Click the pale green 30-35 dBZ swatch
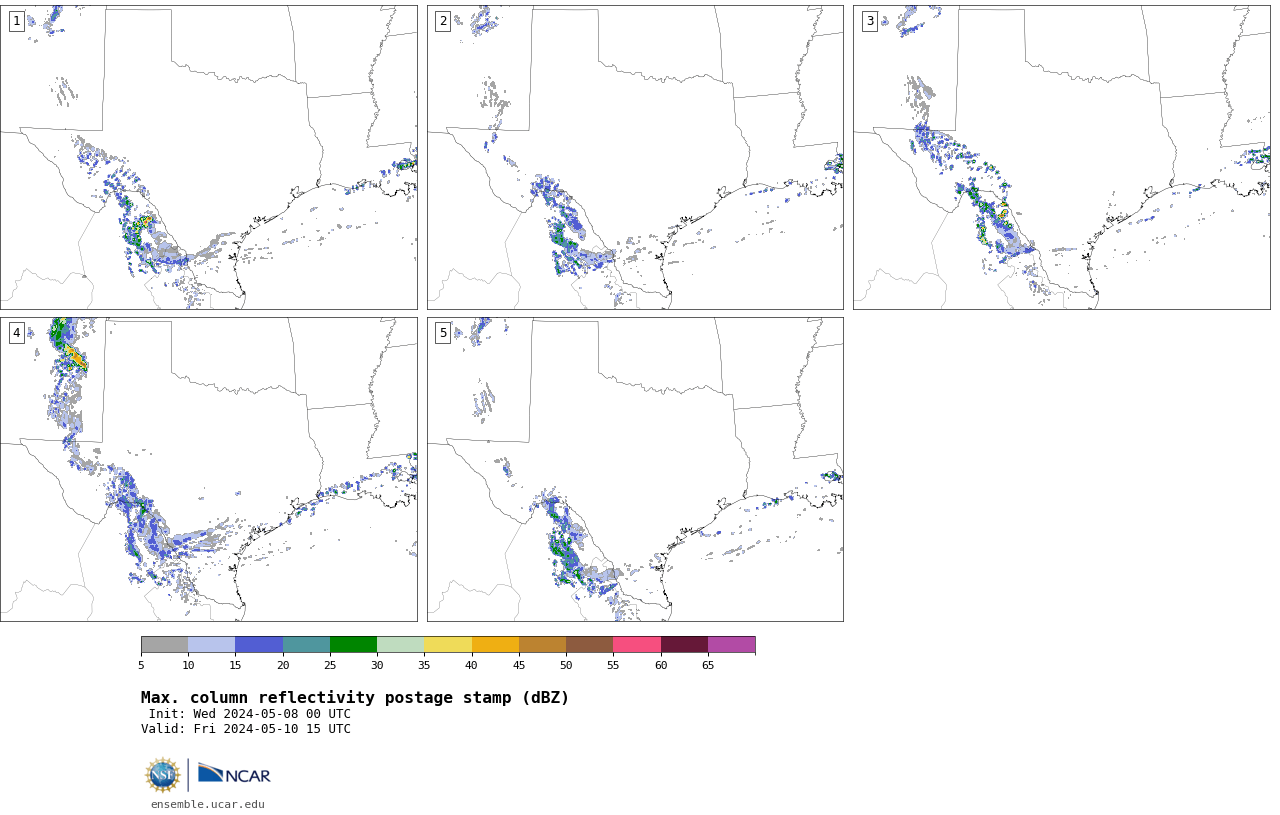 [x=400, y=644]
